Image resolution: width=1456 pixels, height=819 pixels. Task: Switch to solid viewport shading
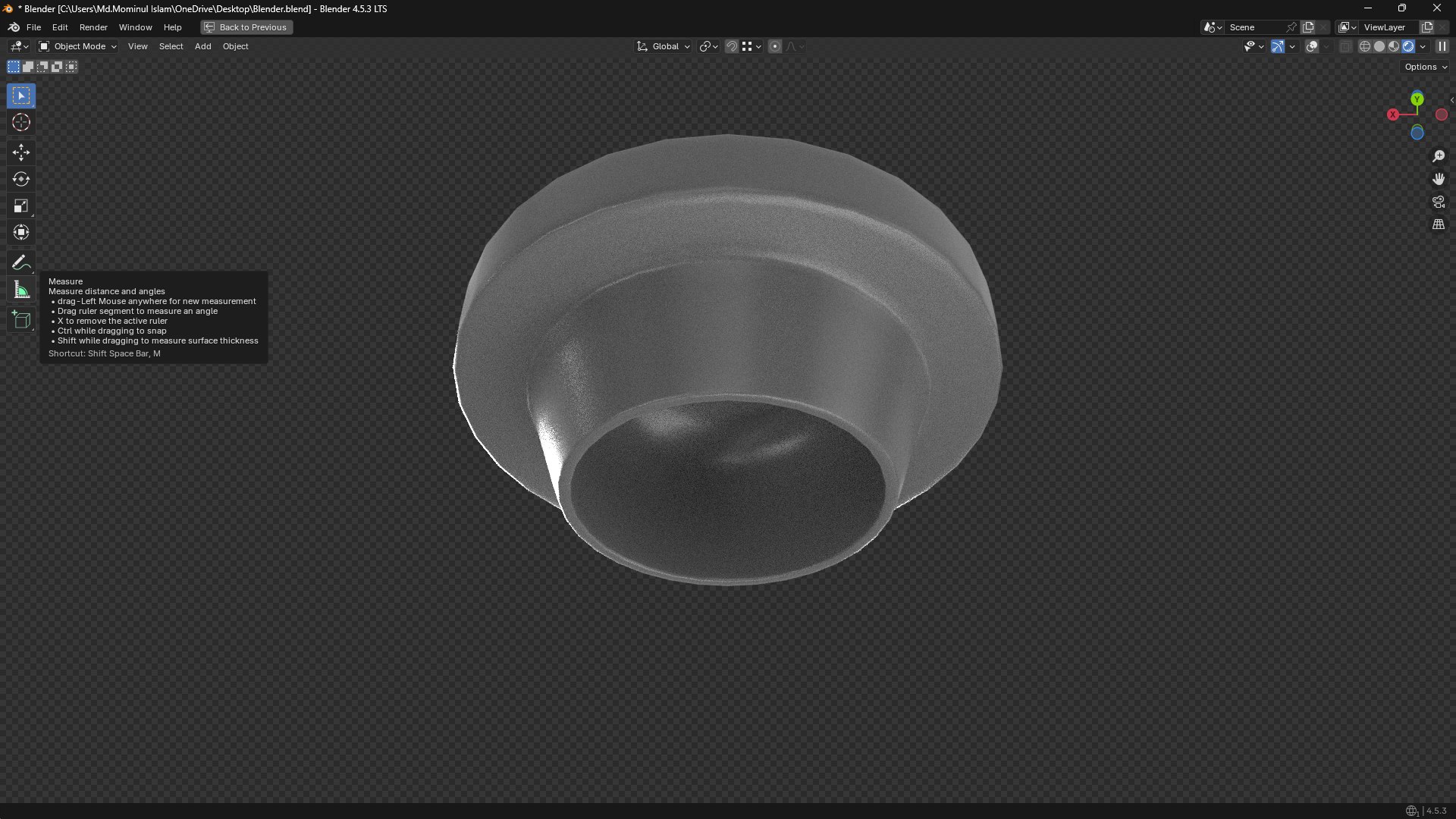coord(1379,46)
